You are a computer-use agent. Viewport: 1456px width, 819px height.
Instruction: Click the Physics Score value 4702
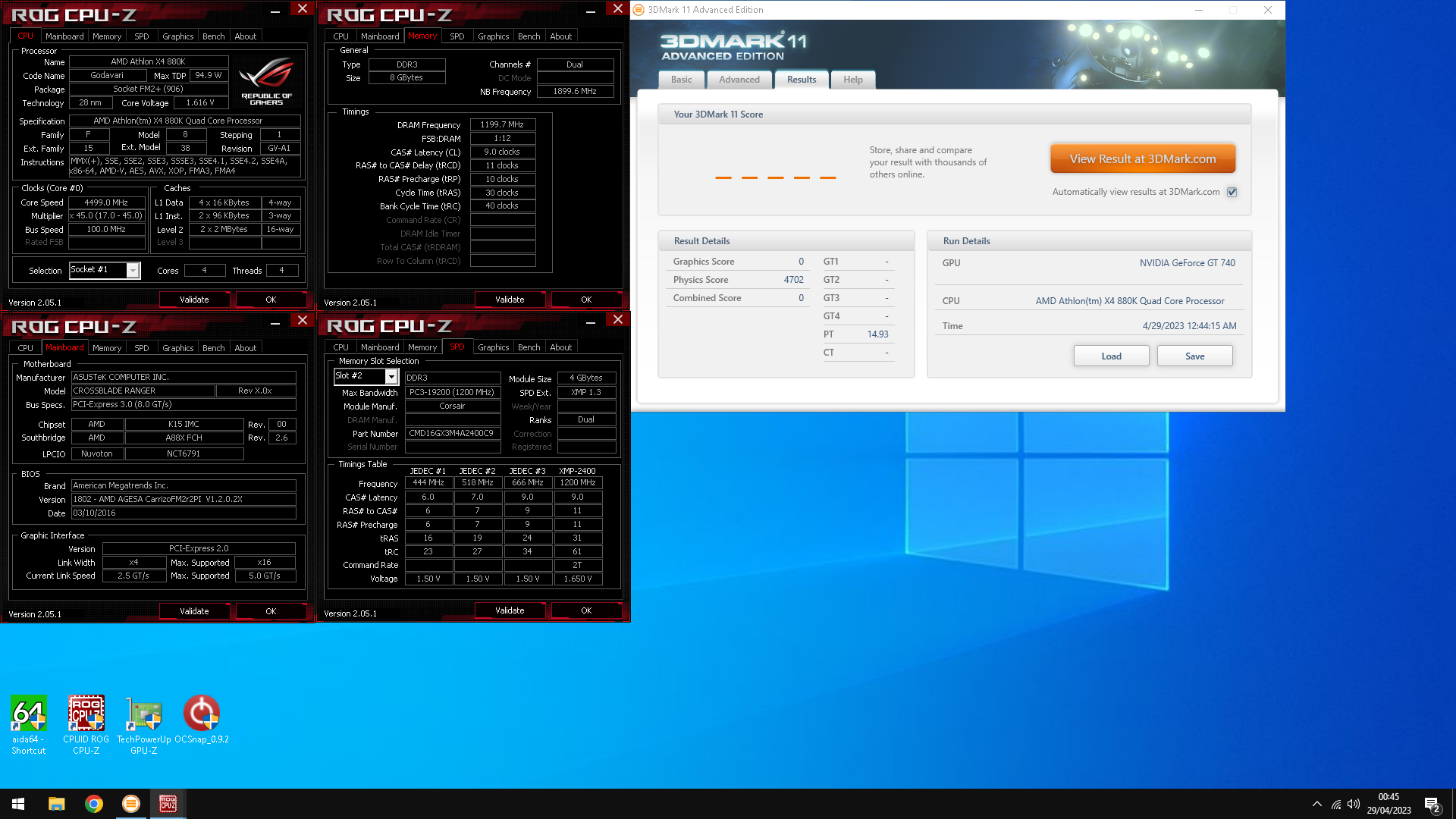tap(793, 280)
